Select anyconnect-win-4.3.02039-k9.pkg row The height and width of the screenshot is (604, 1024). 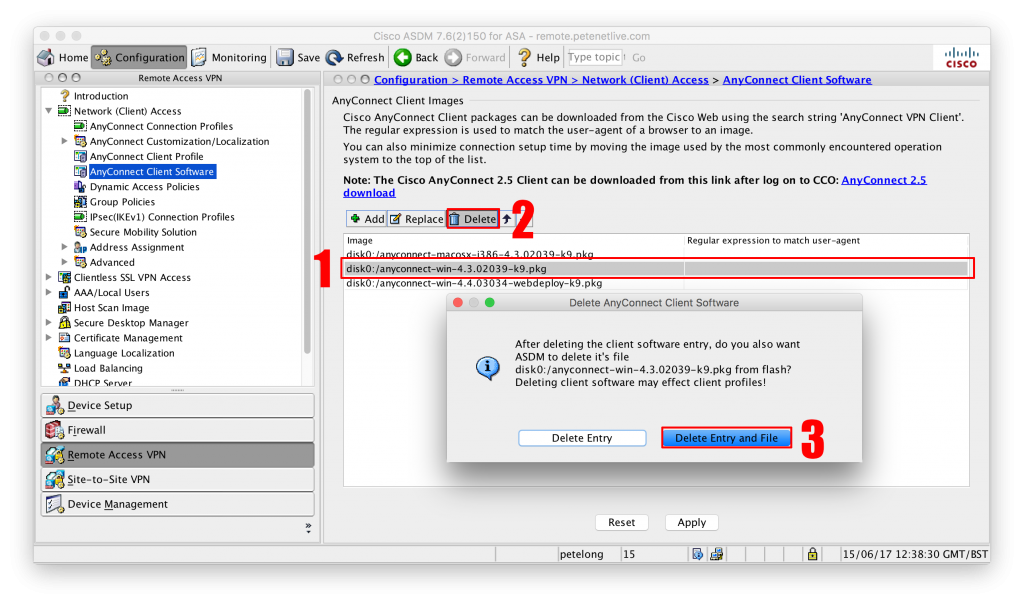pos(656,268)
